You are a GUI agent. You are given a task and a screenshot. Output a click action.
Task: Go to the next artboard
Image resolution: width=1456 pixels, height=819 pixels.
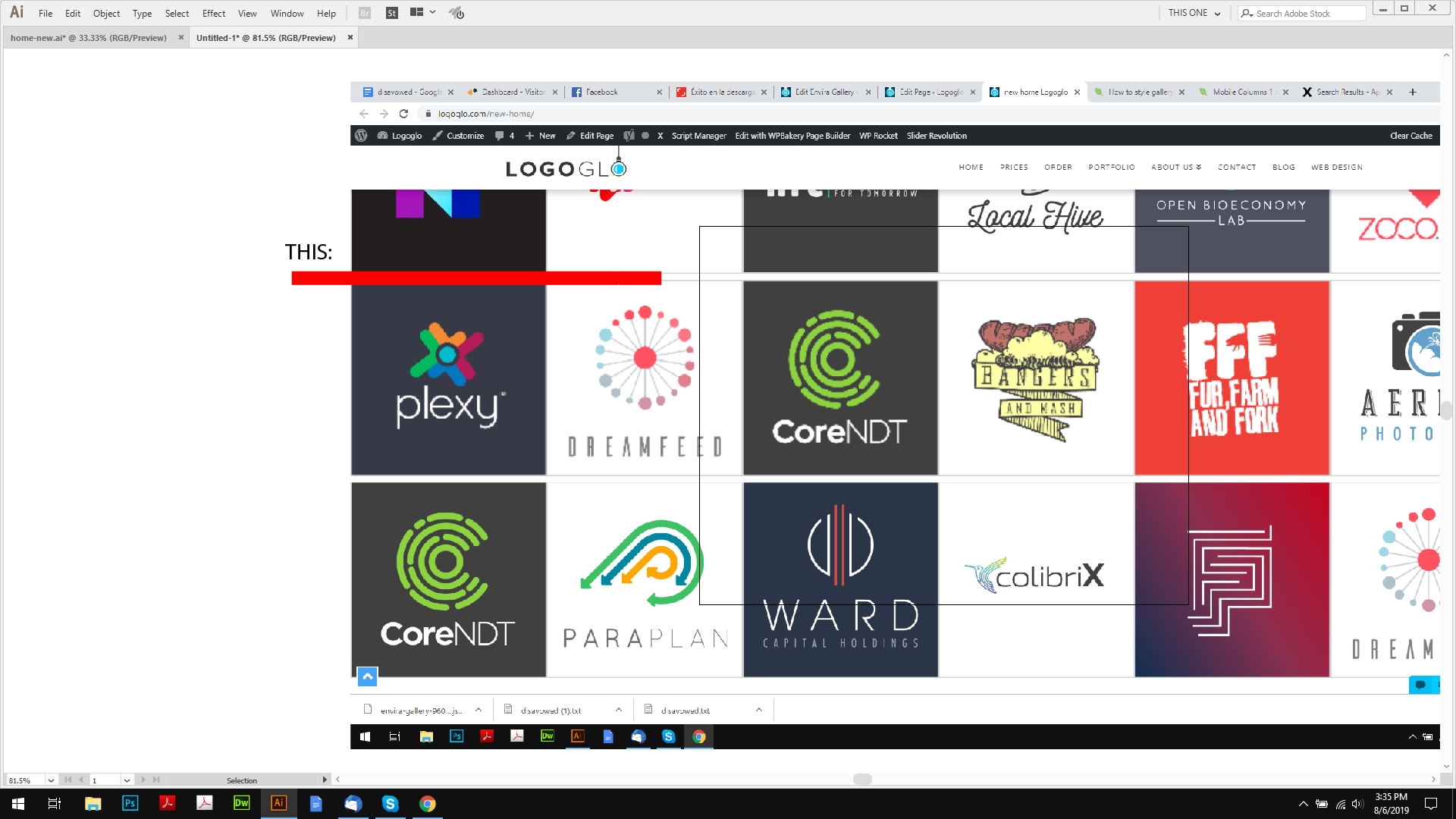143,780
